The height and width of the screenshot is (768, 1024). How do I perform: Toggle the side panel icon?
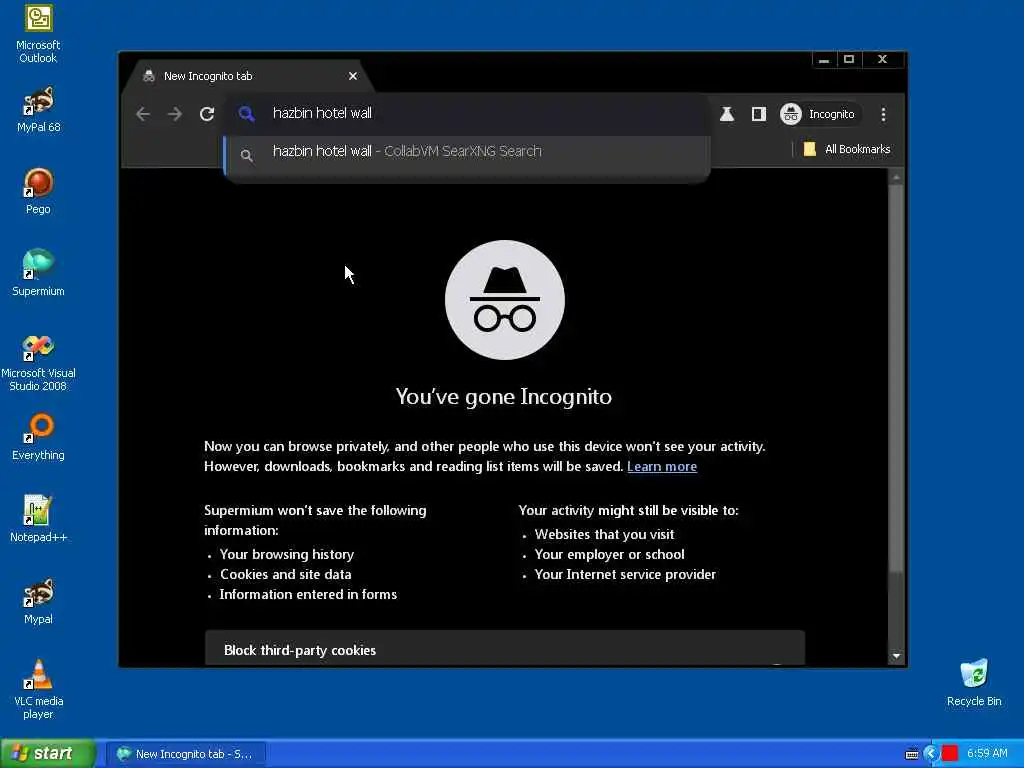(x=758, y=114)
